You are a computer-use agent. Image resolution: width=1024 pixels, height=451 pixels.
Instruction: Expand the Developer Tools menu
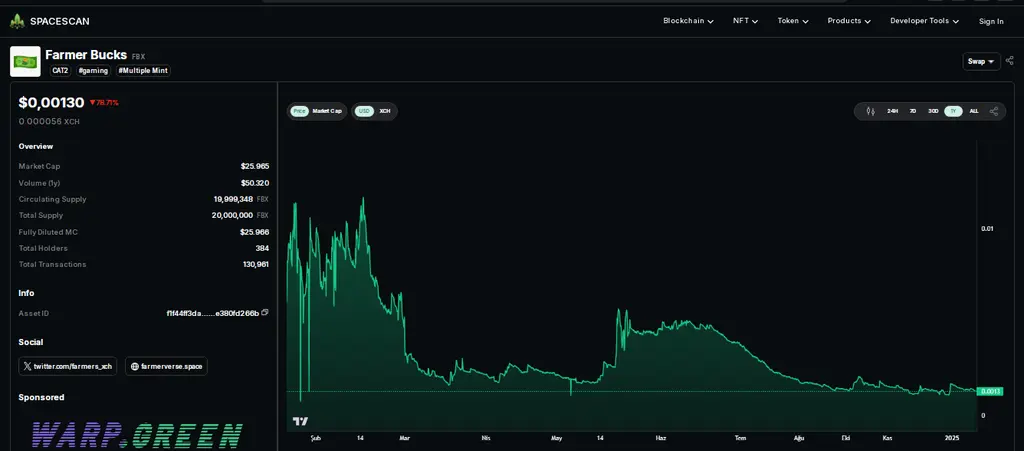click(x=924, y=21)
